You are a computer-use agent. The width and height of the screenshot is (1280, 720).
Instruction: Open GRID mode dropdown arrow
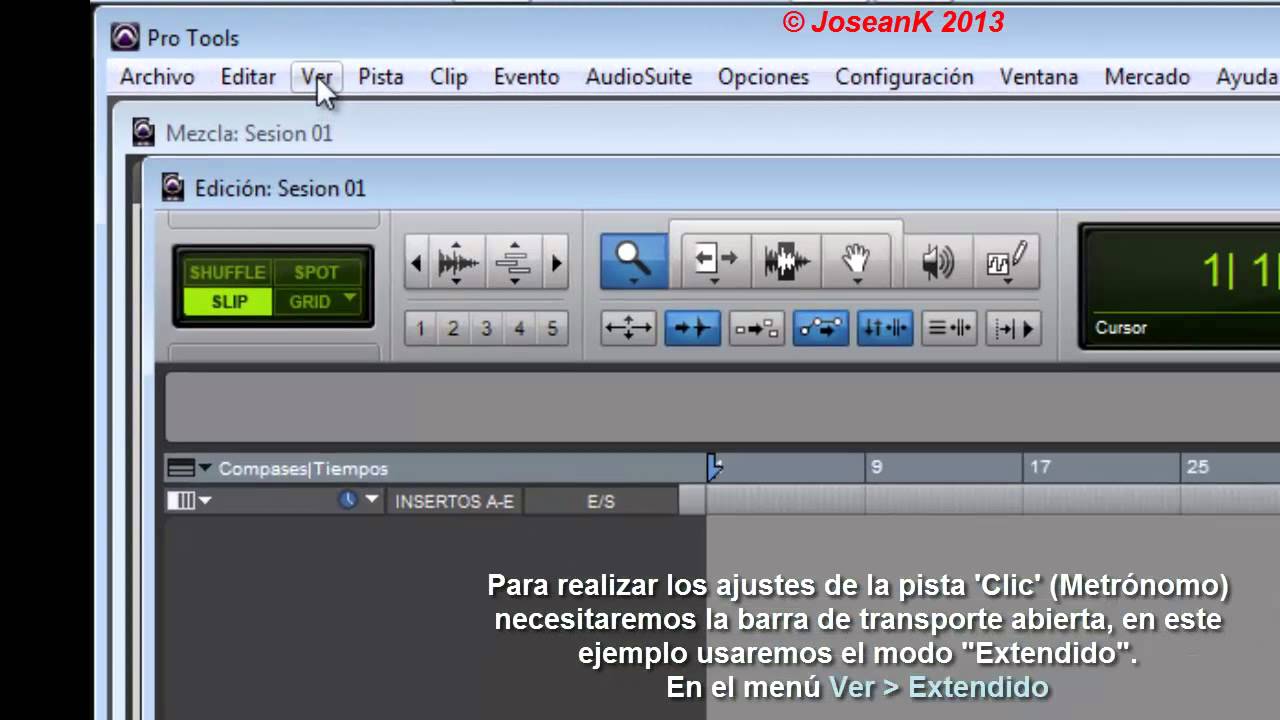pos(349,299)
